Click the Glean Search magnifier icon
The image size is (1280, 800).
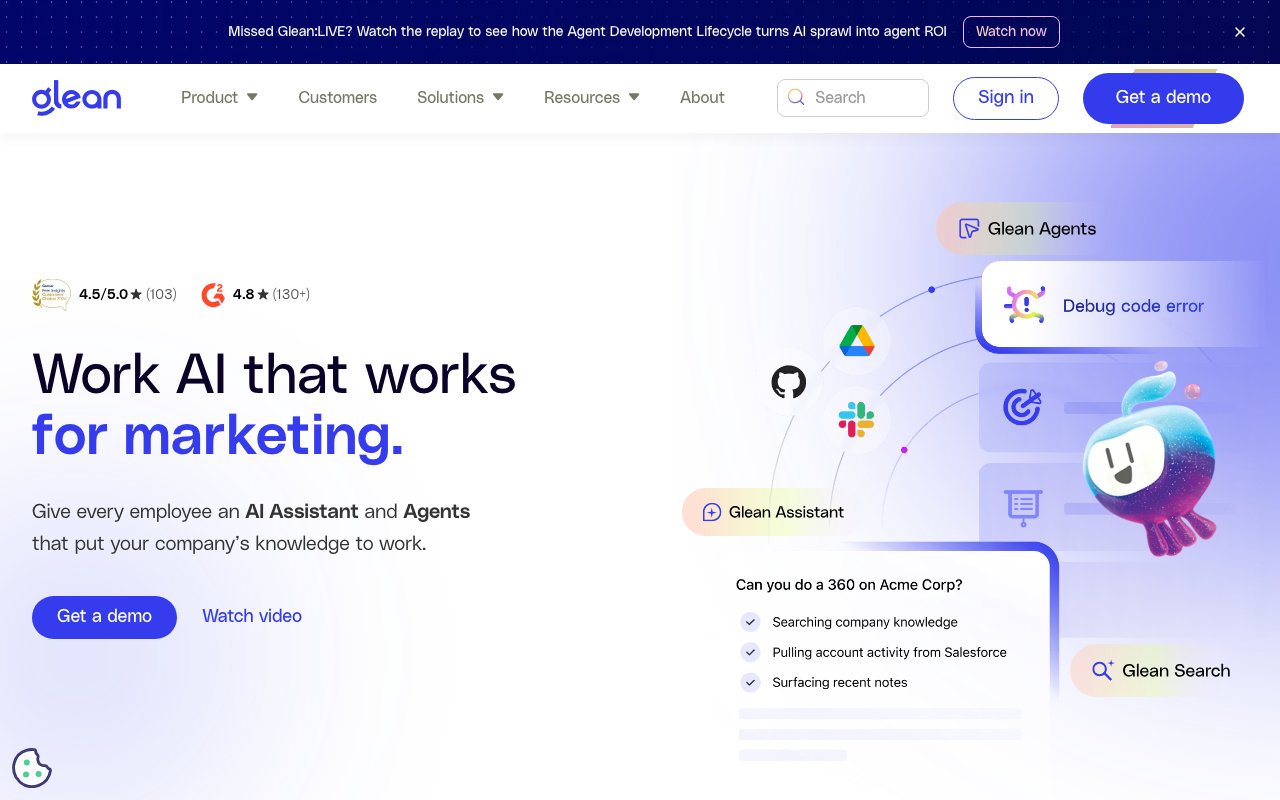[1102, 670]
